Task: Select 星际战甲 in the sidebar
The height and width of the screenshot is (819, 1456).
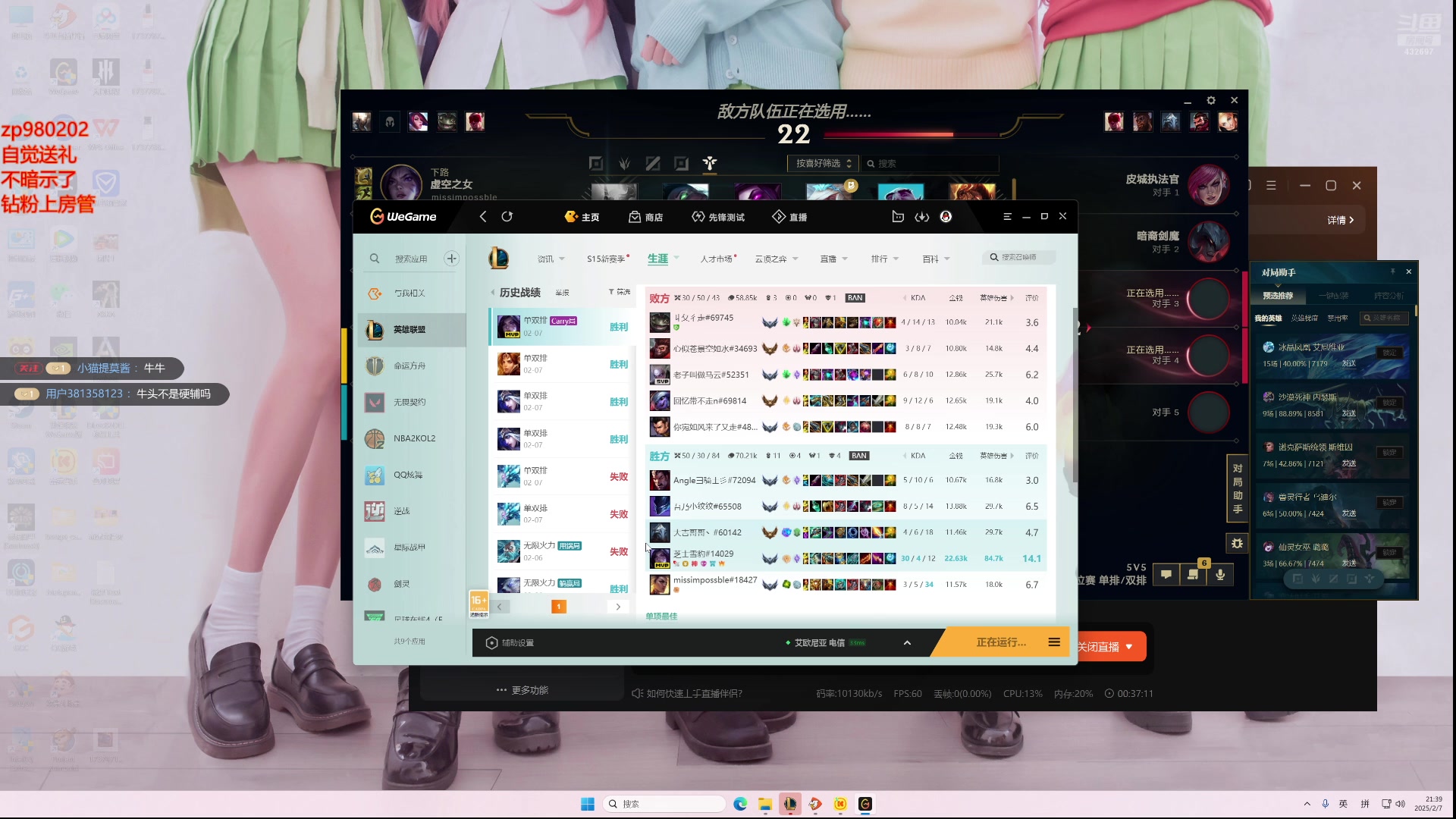Action: pyautogui.click(x=412, y=548)
